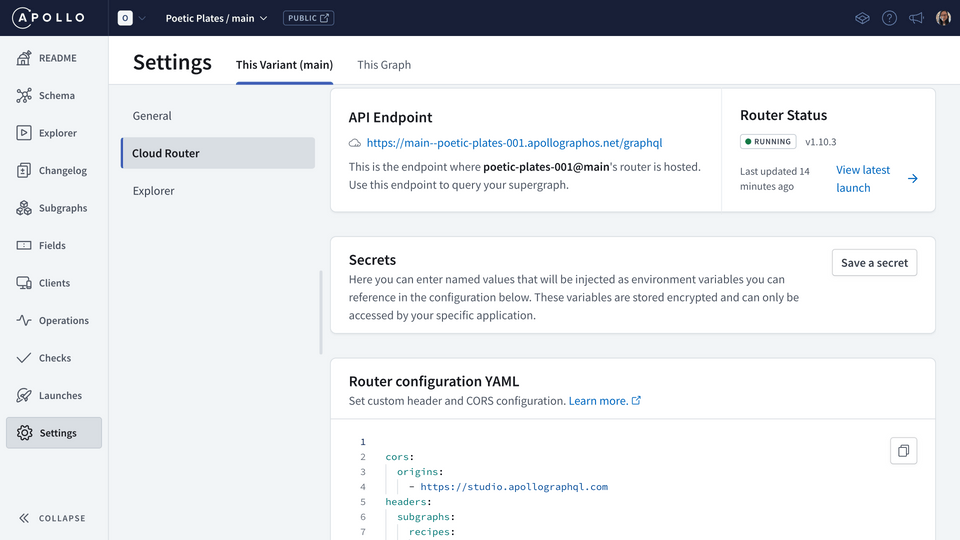Open the Learn more link
The image size is (960, 540).
tap(598, 400)
